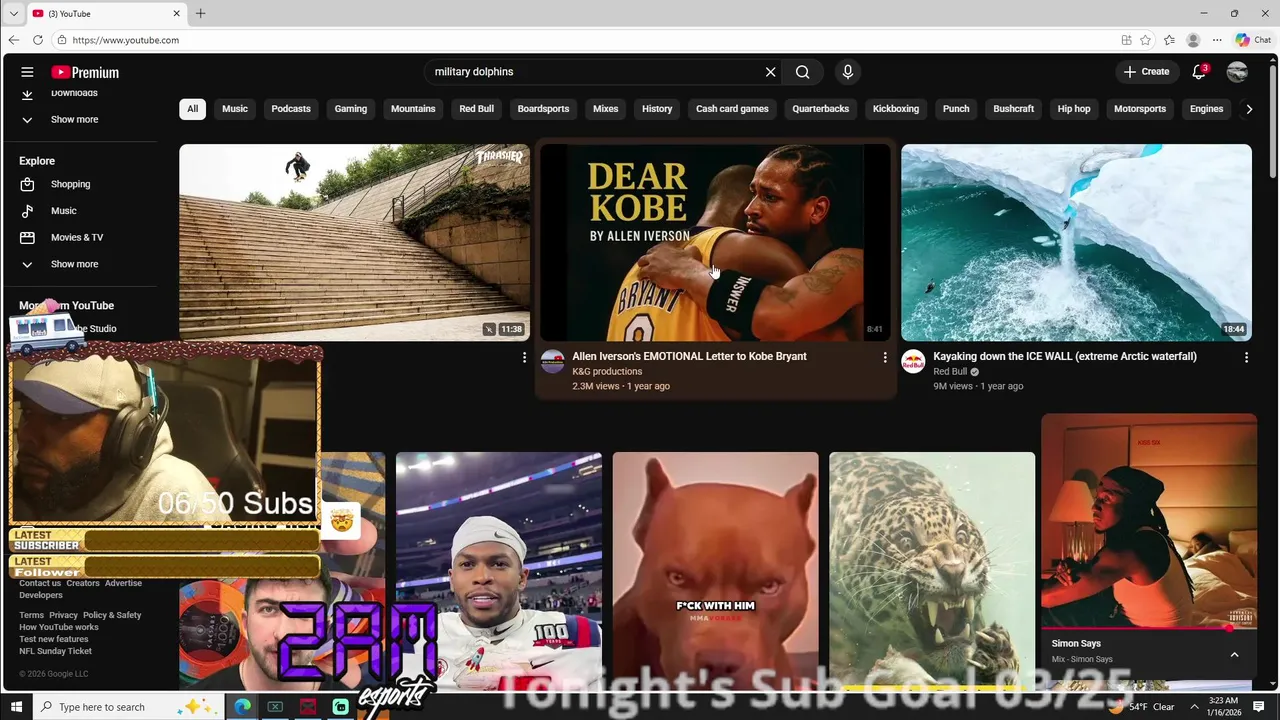Select the Music filter chip
Image resolution: width=1280 pixels, height=720 pixels.
[235, 109]
